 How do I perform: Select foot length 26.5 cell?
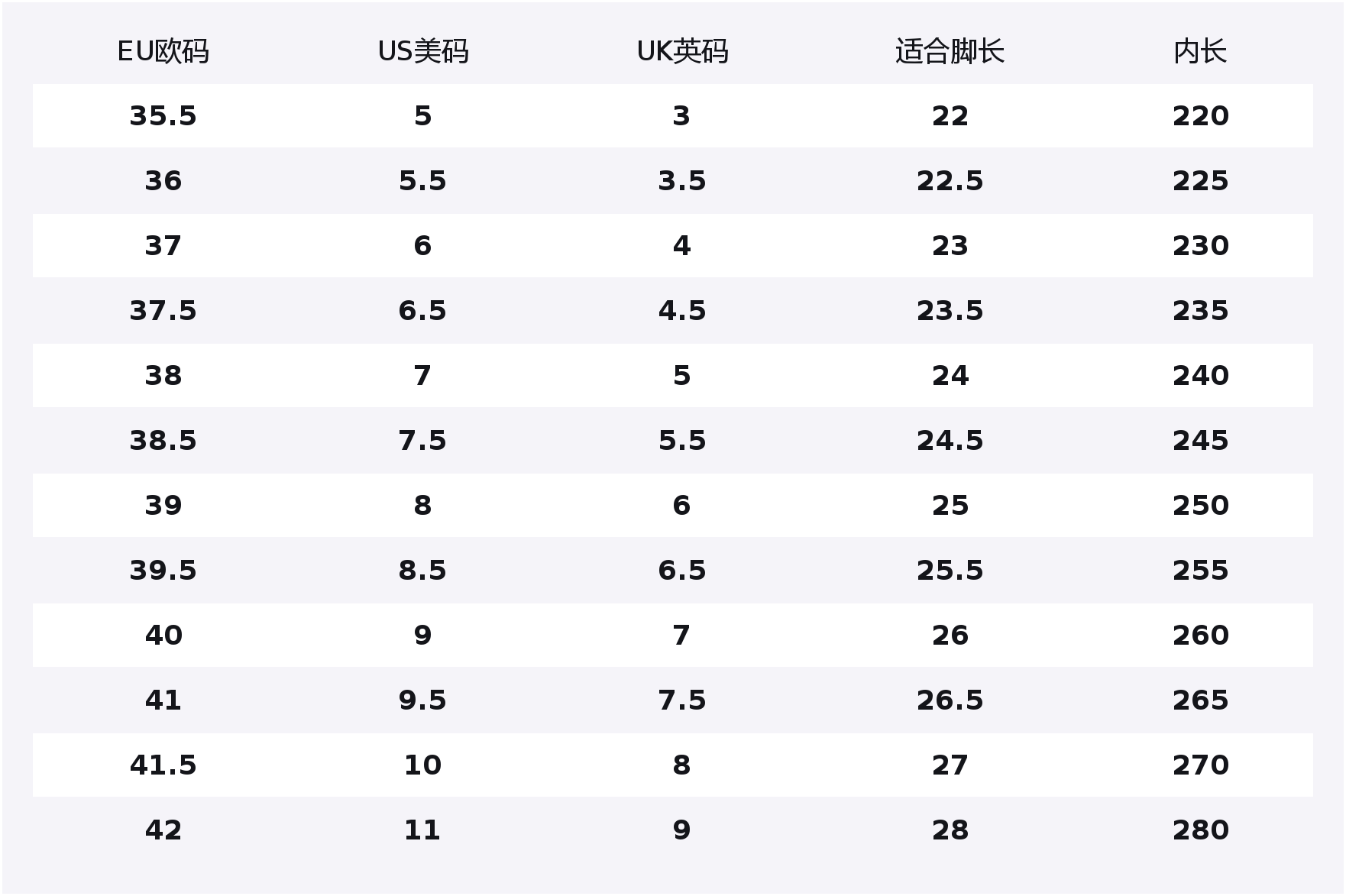950,700
